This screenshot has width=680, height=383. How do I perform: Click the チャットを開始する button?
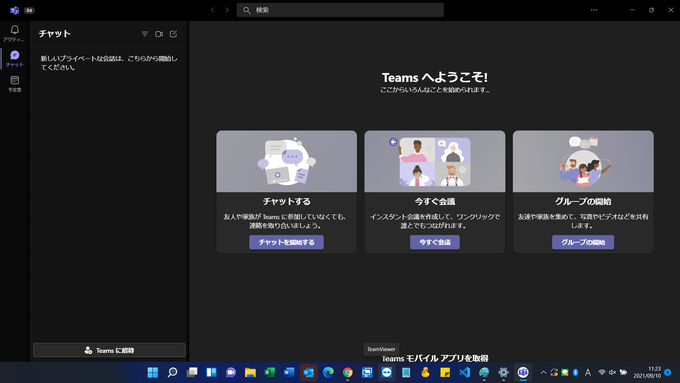click(x=286, y=242)
